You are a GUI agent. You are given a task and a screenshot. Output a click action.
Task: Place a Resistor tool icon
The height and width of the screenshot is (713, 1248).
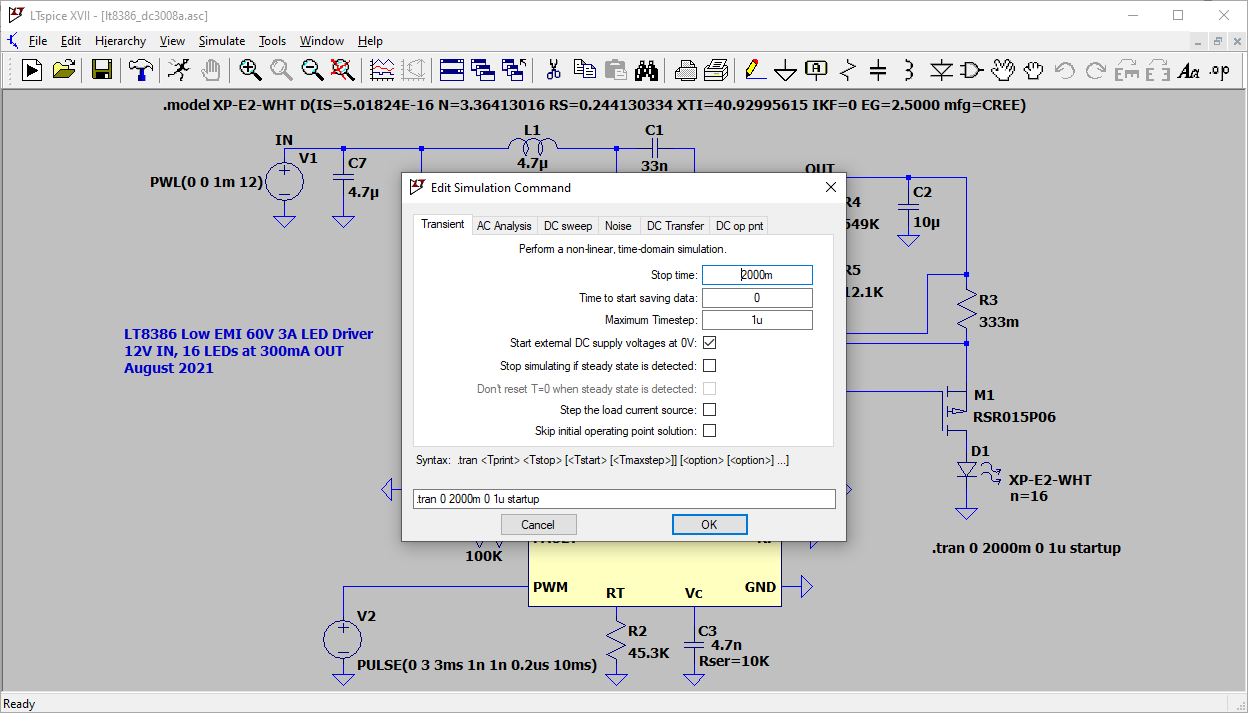[x=848, y=69]
